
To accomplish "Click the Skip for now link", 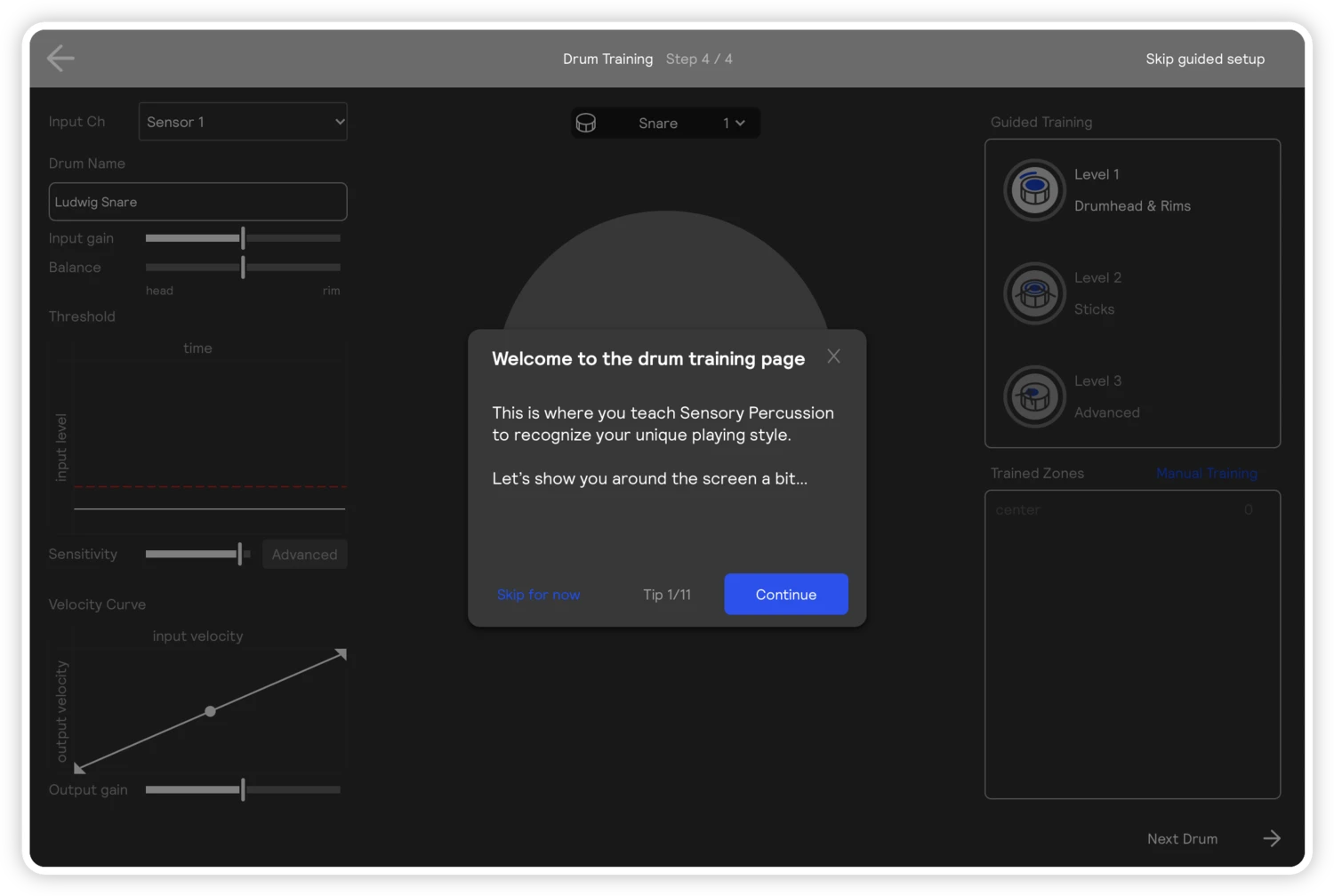I will coord(538,595).
